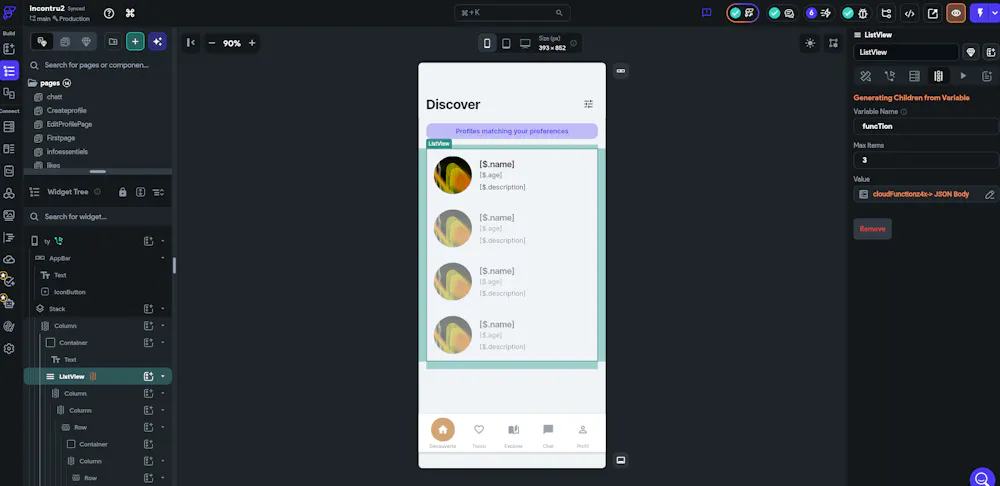The width and height of the screenshot is (1000, 486).
Task: Open the Firstpage page
Action: (61, 138)
